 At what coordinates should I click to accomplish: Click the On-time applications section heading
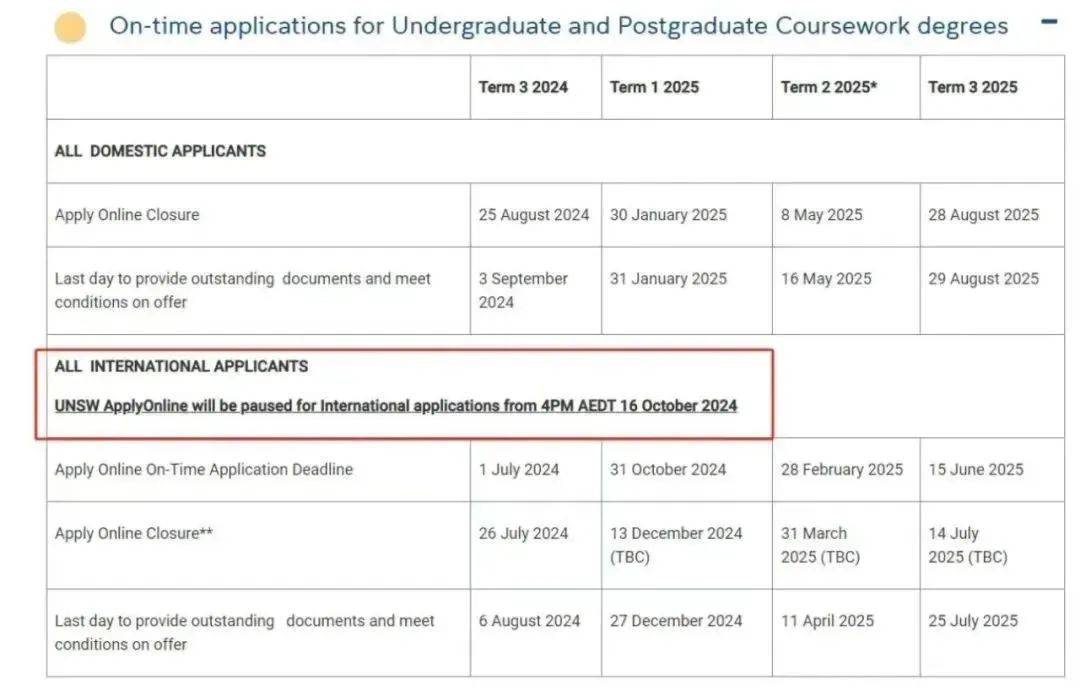click(558, 27)
